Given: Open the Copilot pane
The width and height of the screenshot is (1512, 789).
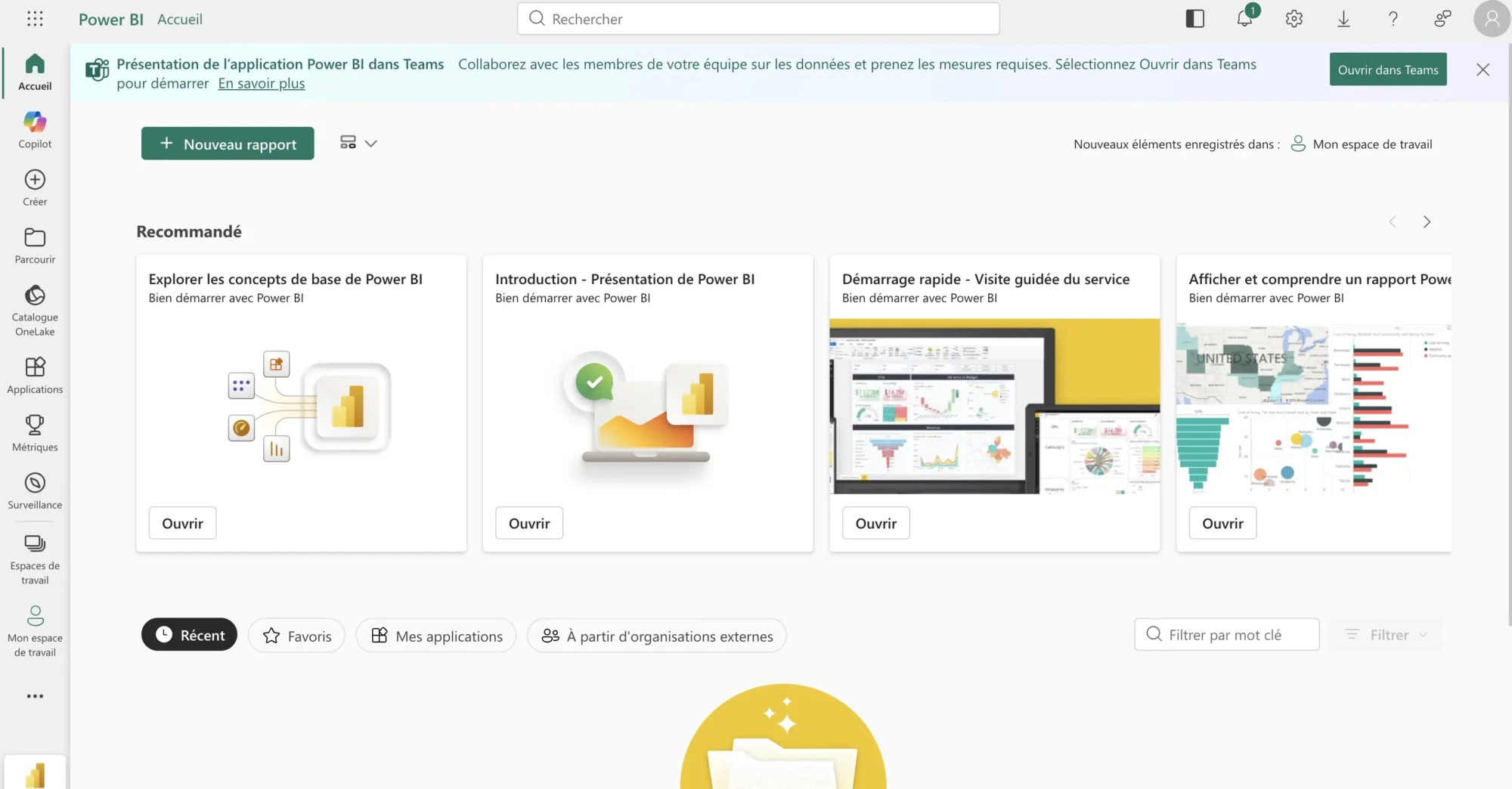Looking at the screenshot, I should 34,128.
